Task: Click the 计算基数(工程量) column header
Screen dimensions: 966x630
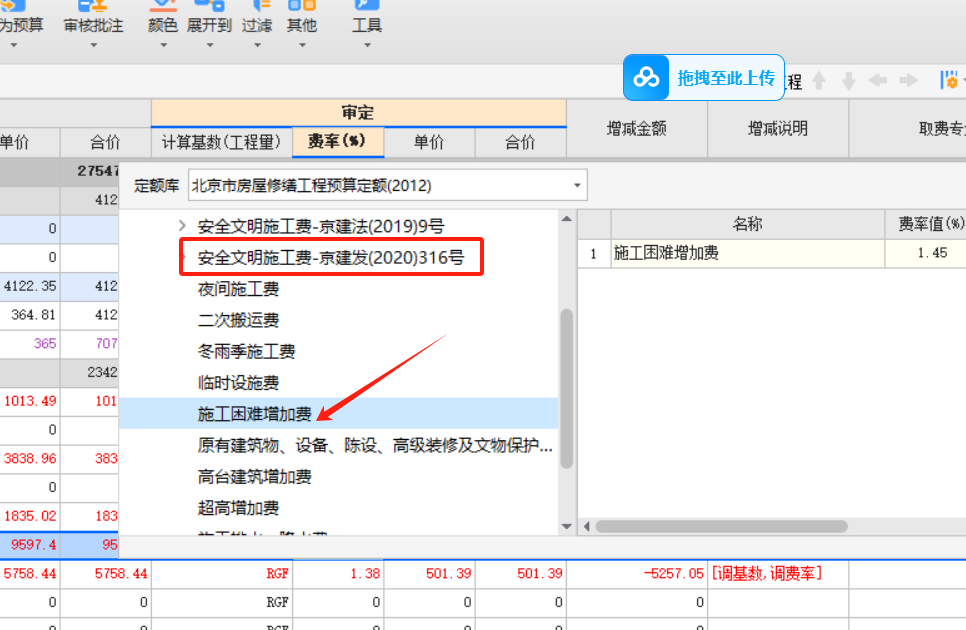Action: click(x=222, y=142)
